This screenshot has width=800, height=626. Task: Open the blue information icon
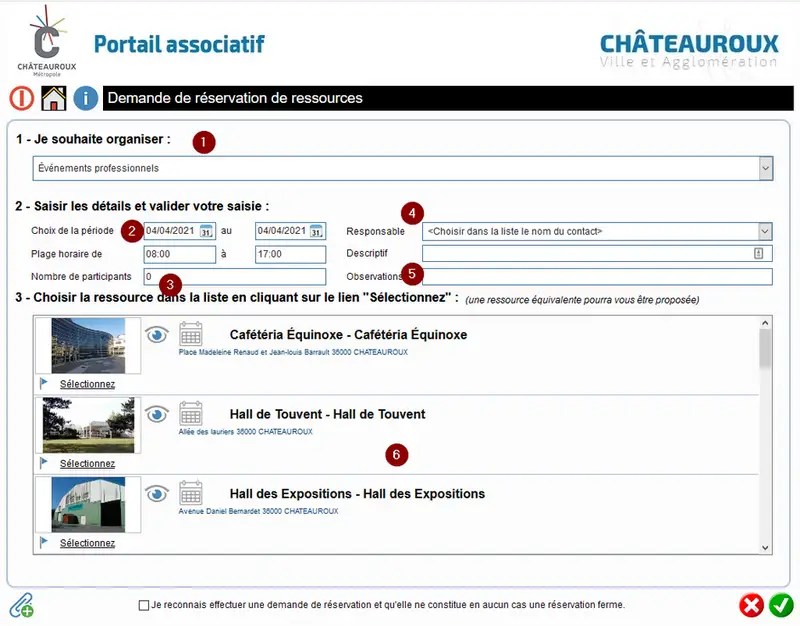click(86, 98)
